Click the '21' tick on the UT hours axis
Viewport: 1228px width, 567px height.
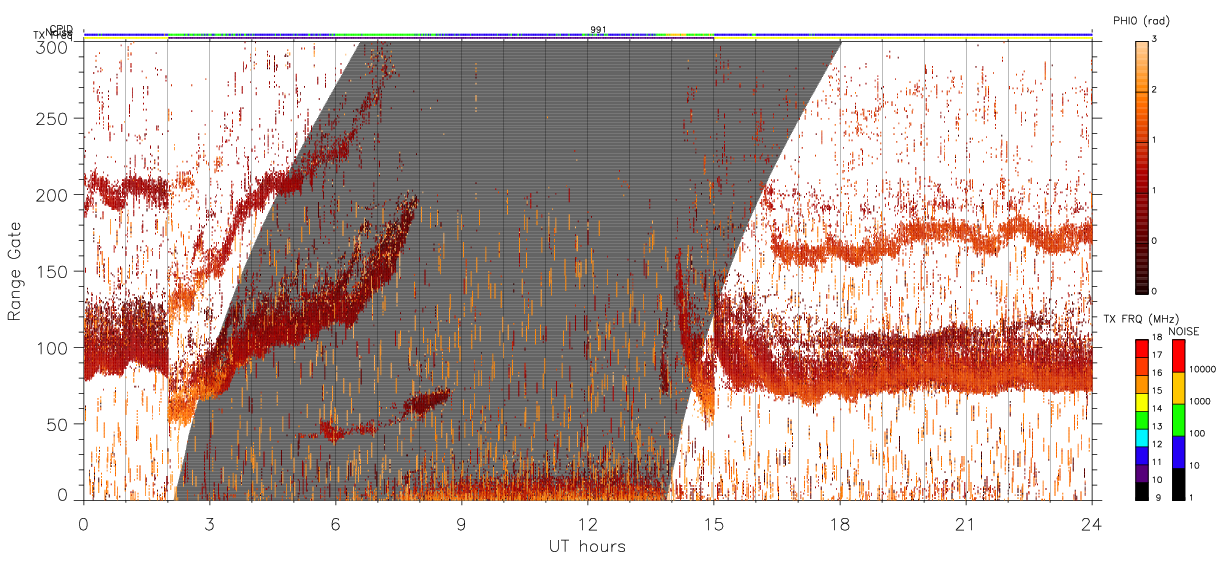(x=966, y=523)
